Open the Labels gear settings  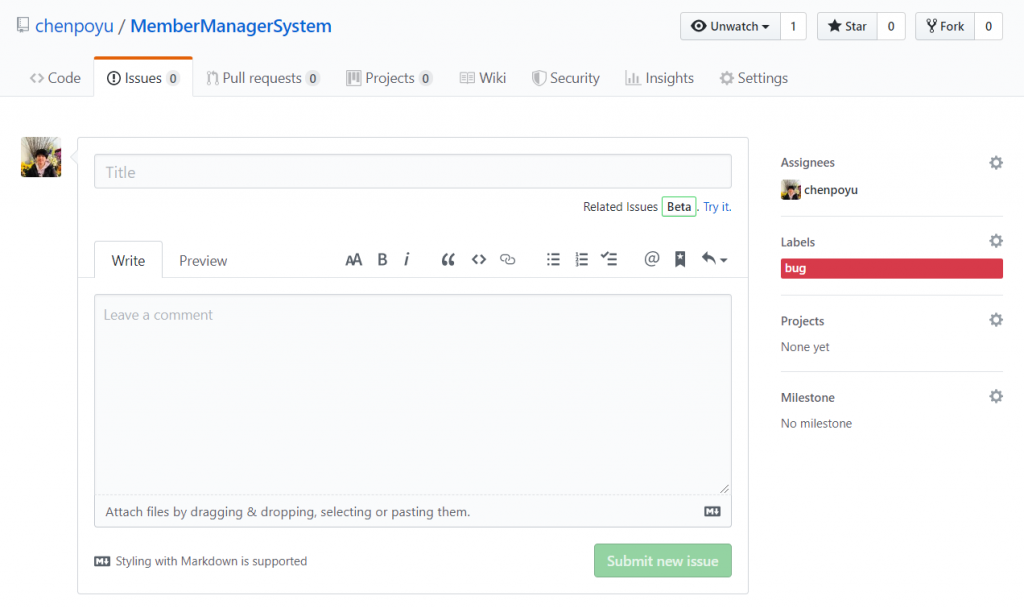click(996, 241)
